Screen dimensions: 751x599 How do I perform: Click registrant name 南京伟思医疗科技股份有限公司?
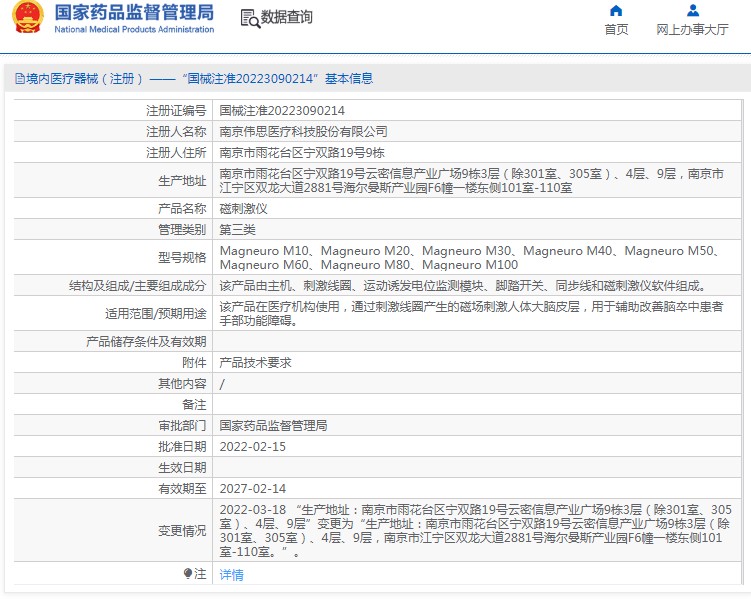click(x=303, y=132)
